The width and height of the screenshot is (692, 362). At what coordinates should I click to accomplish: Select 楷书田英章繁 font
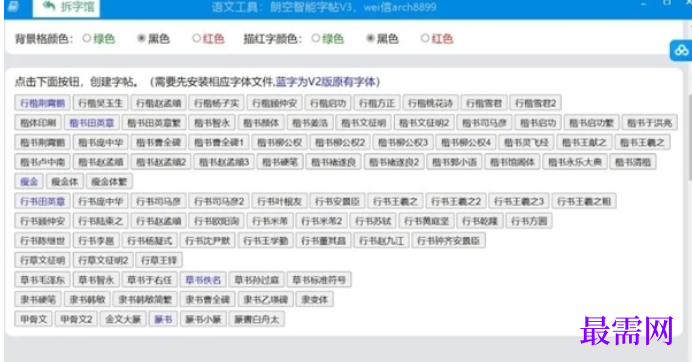154,123
